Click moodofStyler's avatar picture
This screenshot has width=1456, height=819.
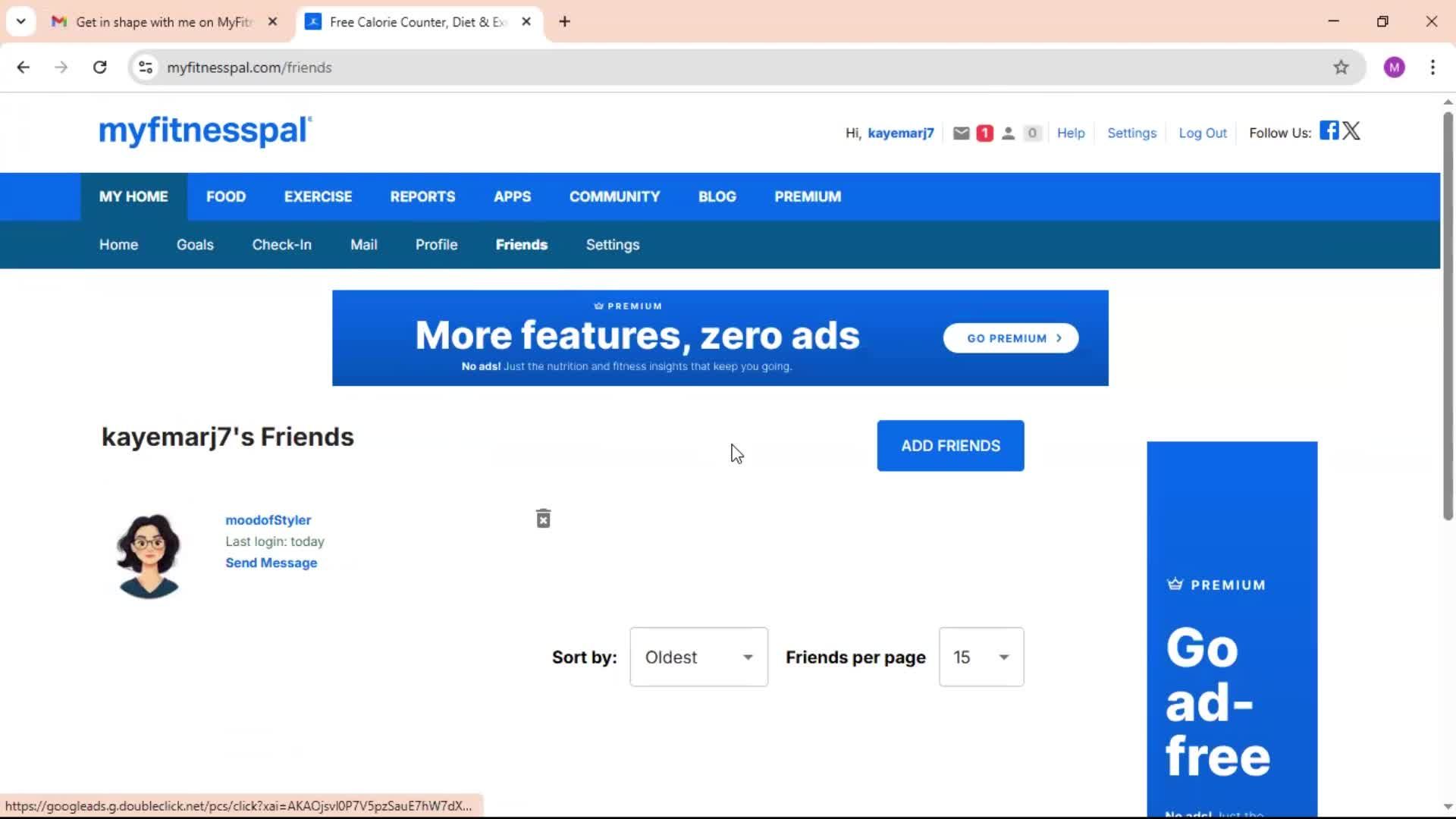pyautogui.click(x=149, y=556)
